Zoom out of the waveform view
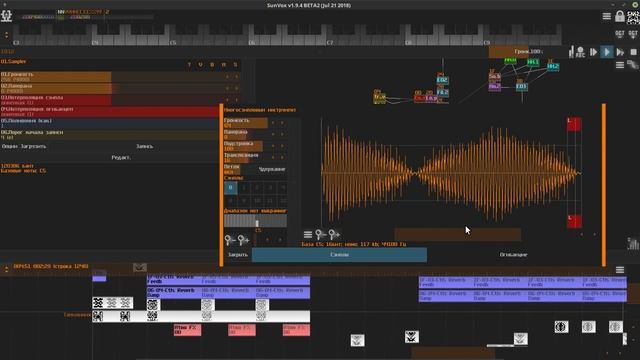 [x=320, y=234]
